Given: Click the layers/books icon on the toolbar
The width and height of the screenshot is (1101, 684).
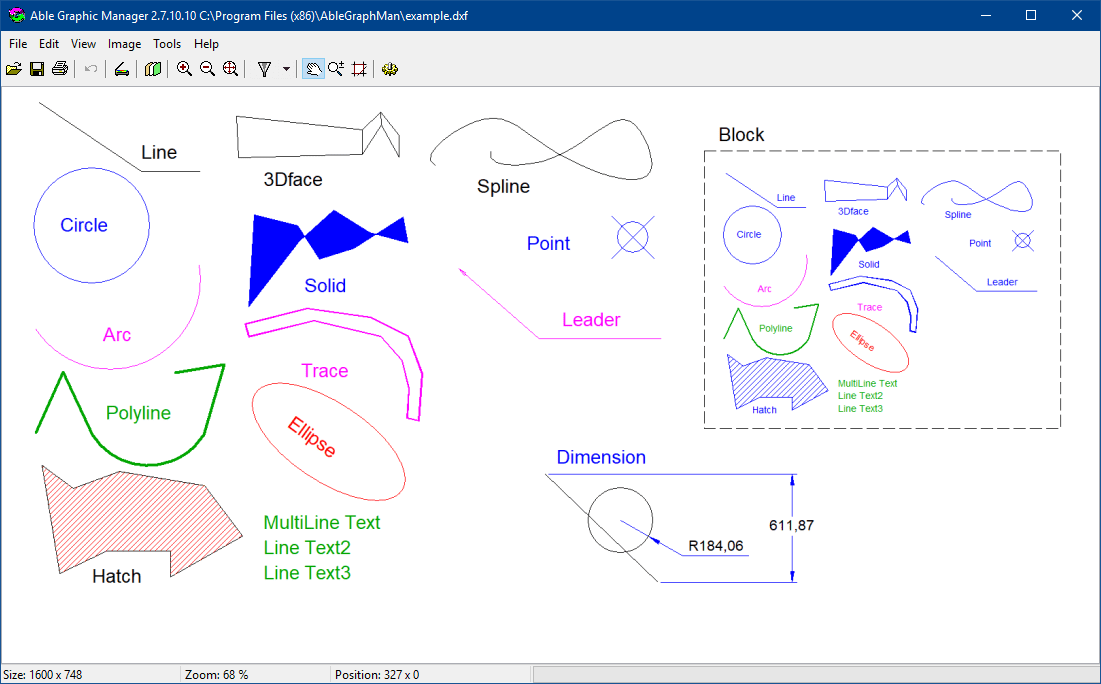Looking at the screenshot, I should click(152, 68).
